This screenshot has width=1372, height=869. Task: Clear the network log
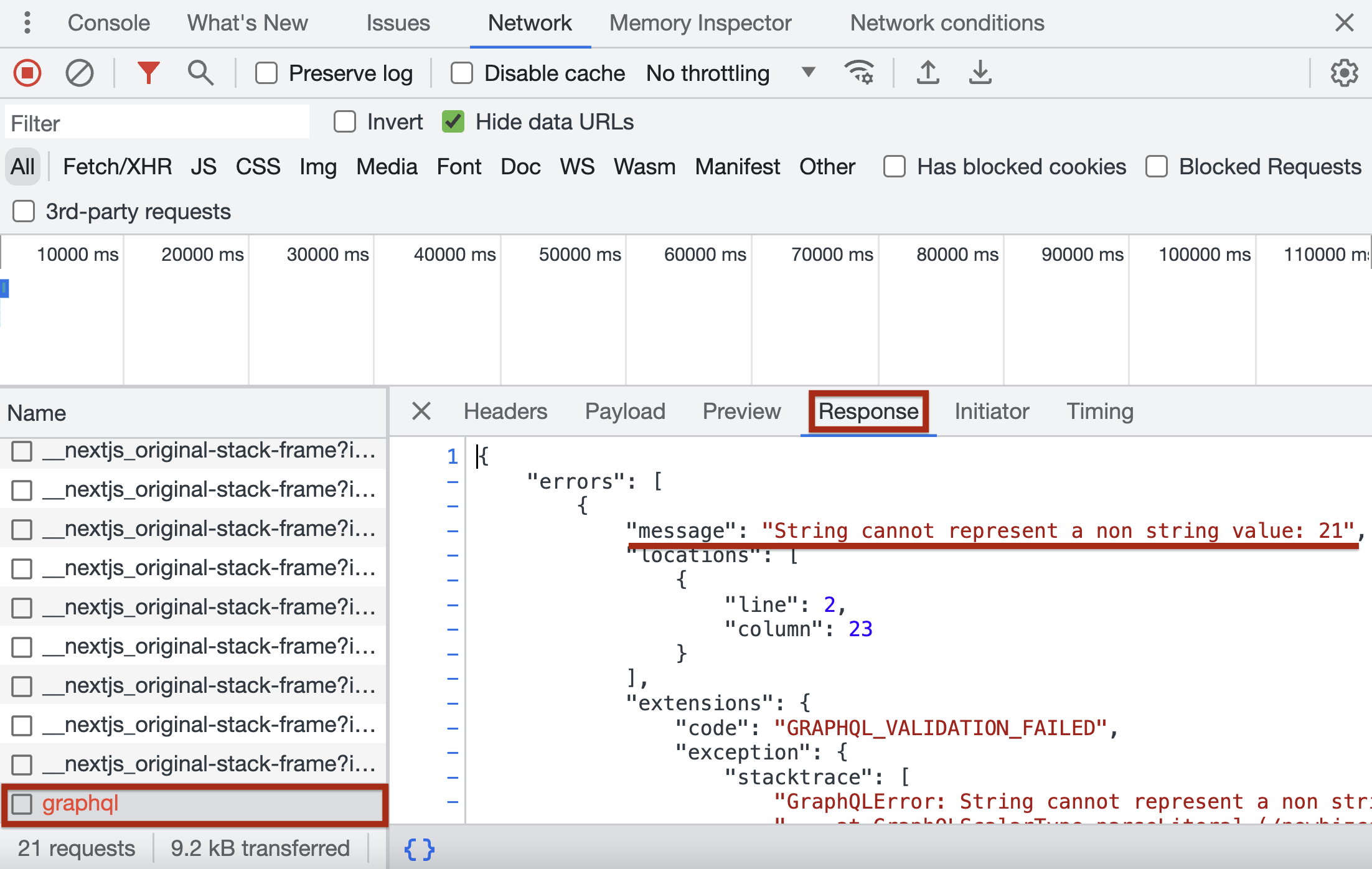pos(79,73)
